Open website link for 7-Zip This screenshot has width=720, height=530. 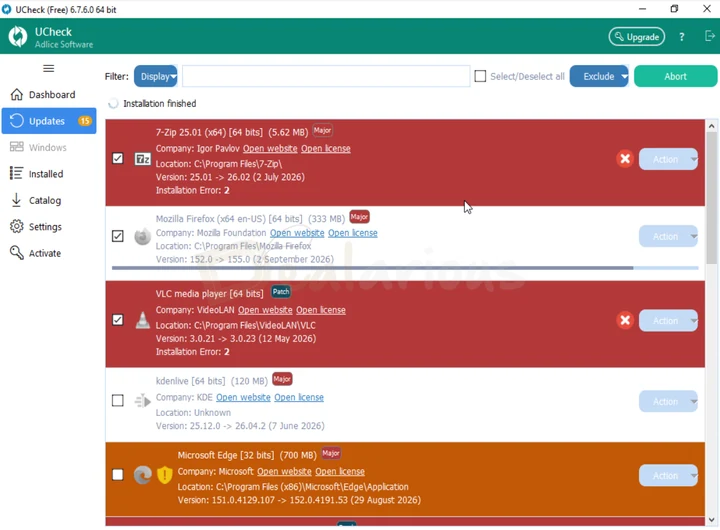[x=270, y=149]
